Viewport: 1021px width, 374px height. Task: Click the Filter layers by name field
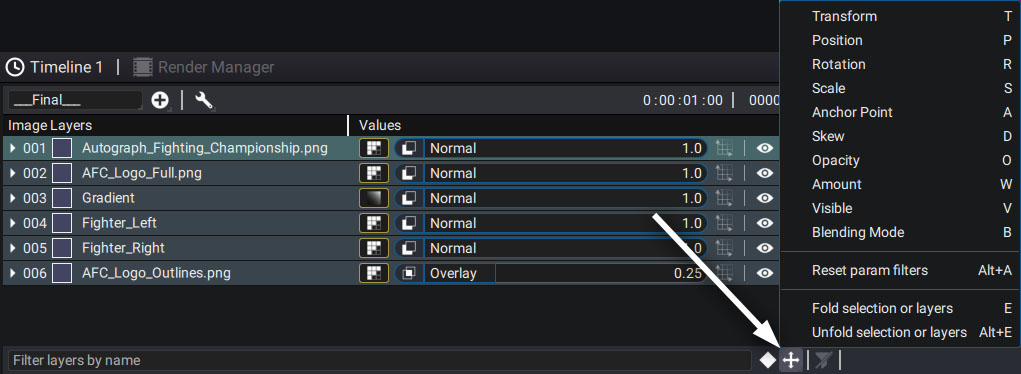point(380,360)
